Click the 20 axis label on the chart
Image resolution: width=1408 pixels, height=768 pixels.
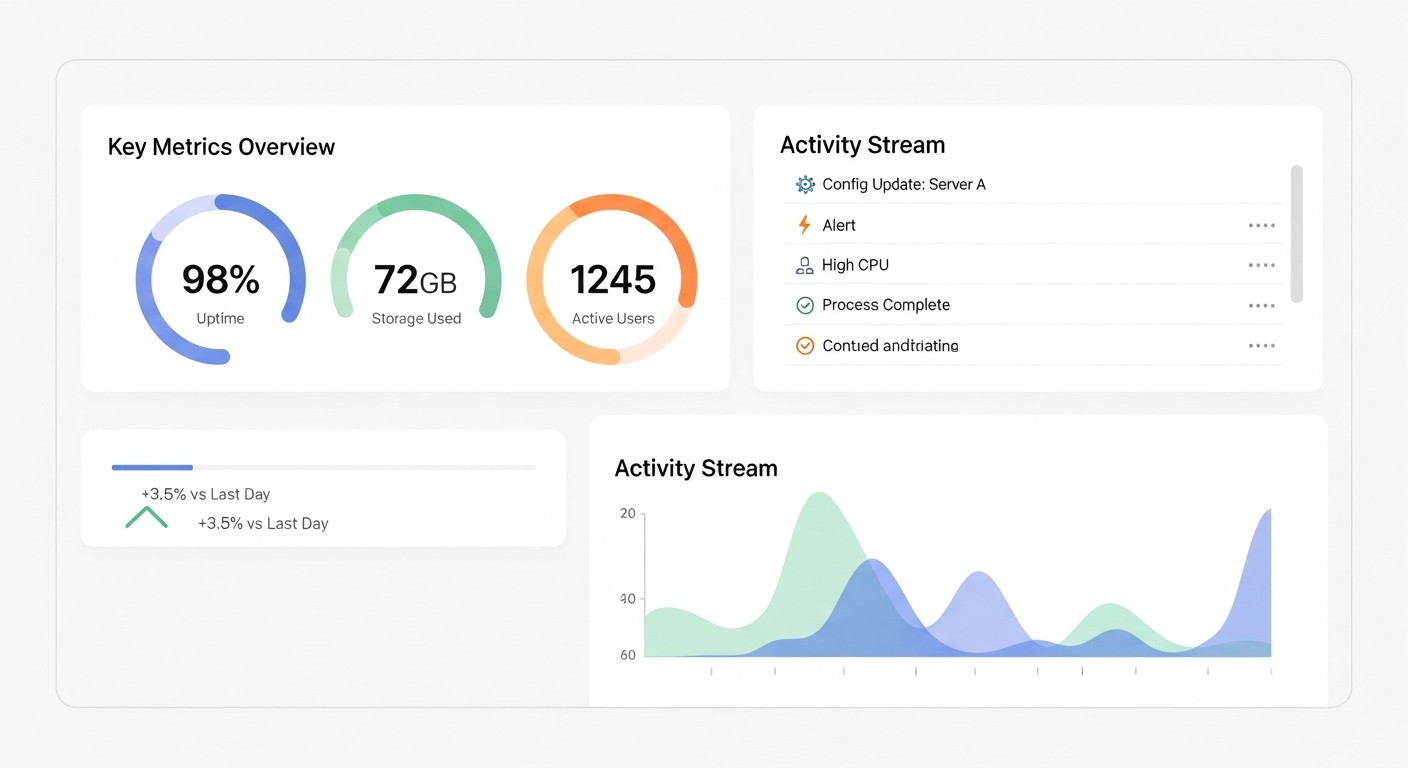pos(627,512)
